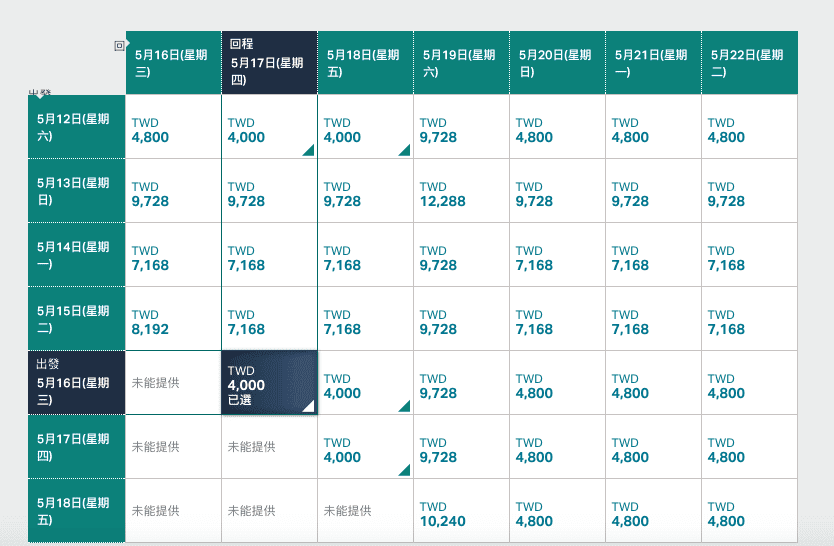The image size is (834, 546).
Task: Select return date column 5月16日(星期三)
Action: [173, 63]
